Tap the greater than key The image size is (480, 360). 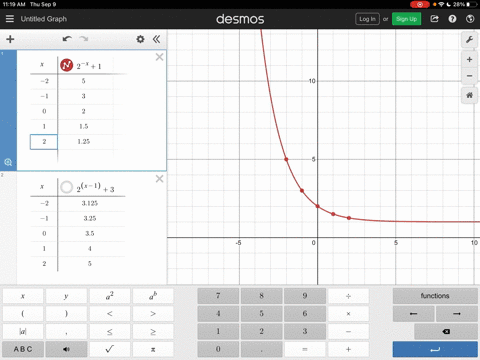click(x=153, y=314)
